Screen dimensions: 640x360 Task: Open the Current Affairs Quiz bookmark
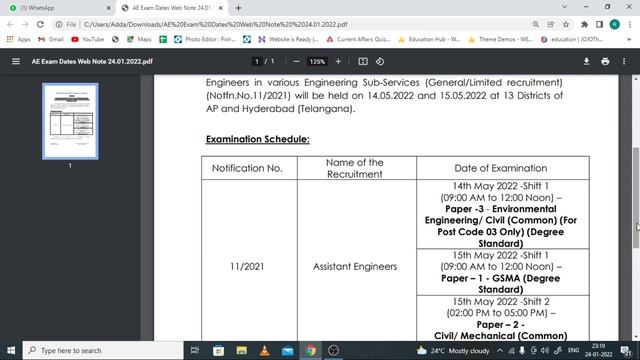coord(358,39)
